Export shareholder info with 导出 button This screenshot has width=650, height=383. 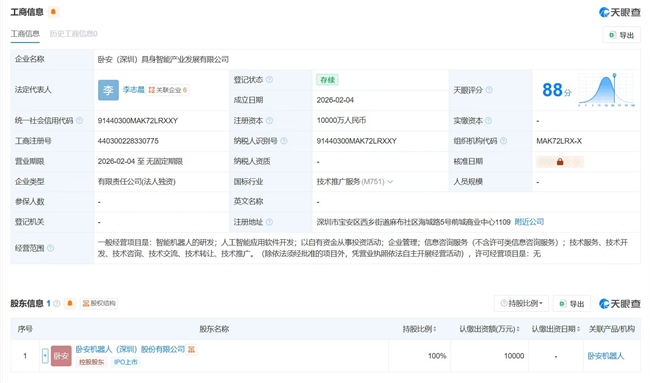pyautogui.click(x=572, y=304)
